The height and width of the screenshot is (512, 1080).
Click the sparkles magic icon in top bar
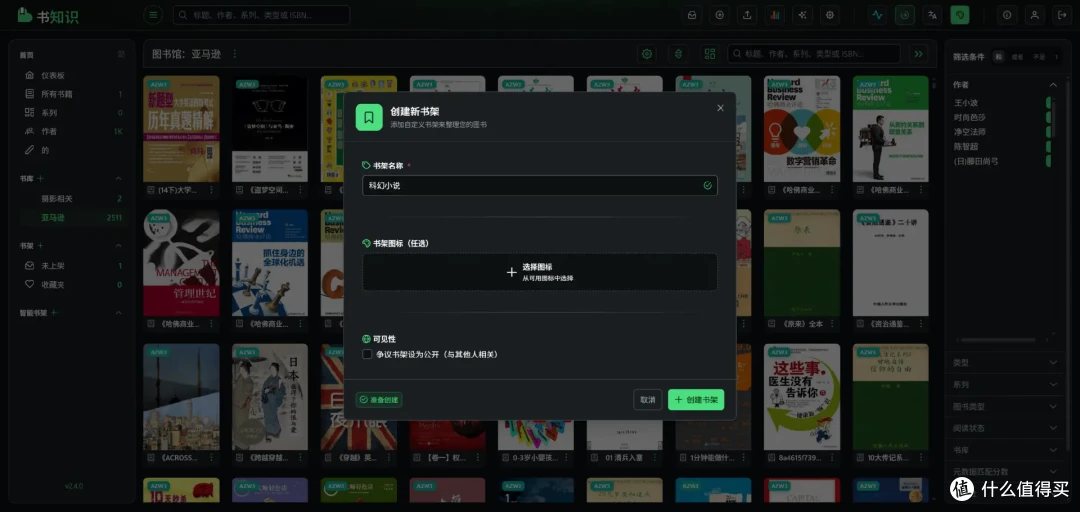tap(802, 14)
